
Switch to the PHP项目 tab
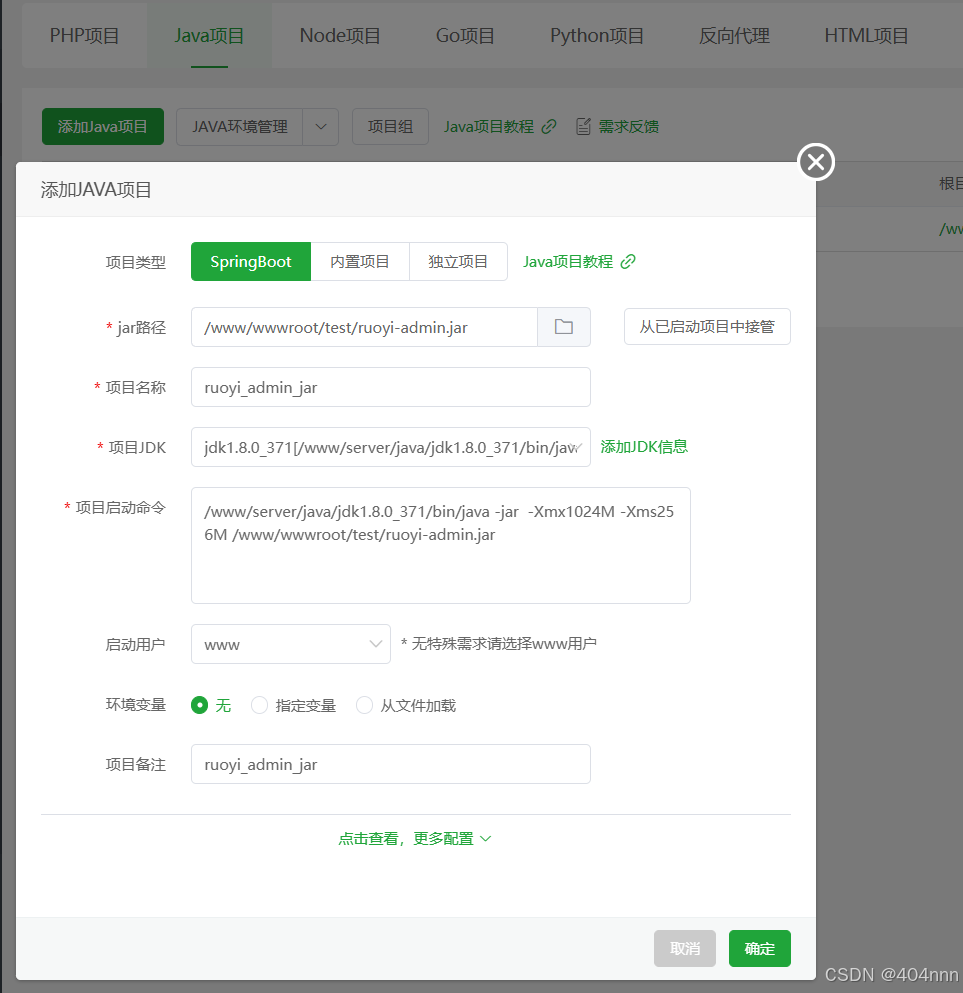(x=84, y=35)
